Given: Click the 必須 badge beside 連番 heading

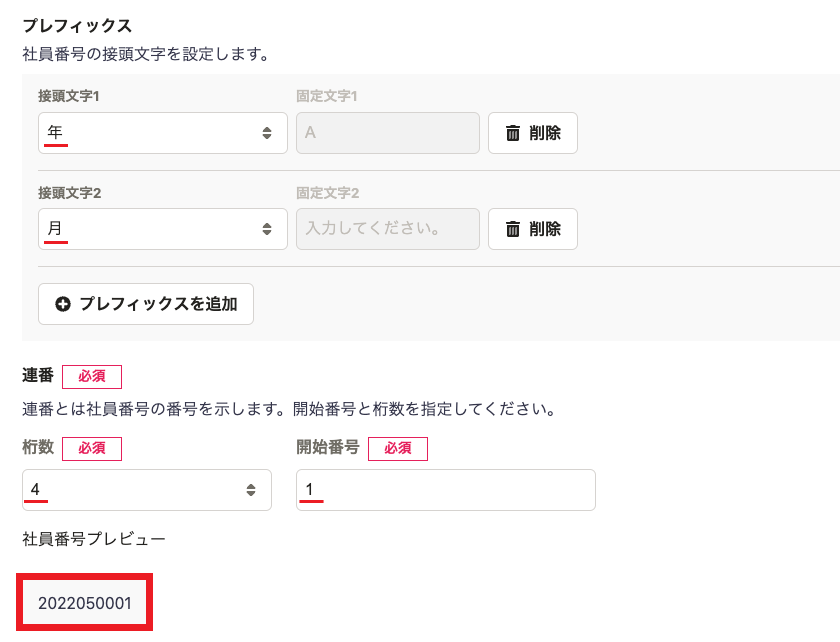Looking at the screenshot, I should tap(92, 377).
